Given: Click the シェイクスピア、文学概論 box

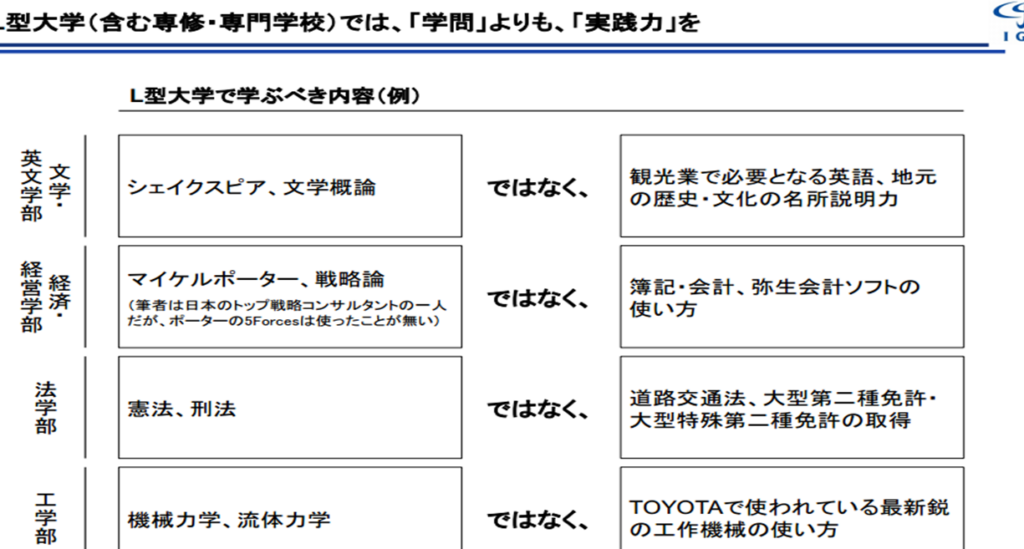Looking at the screenshot, I should (289, 186).
